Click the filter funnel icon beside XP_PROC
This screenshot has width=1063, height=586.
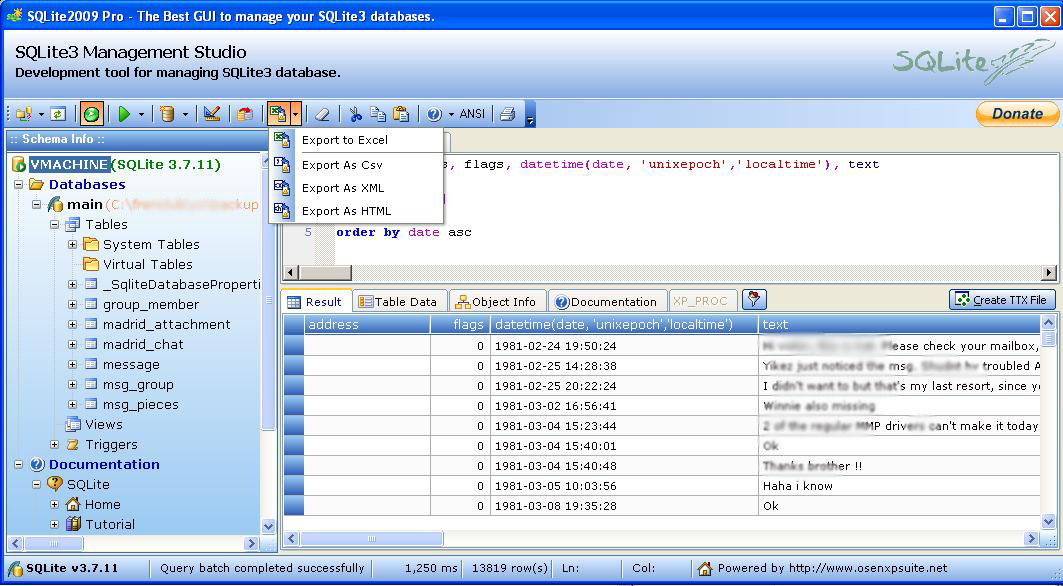point(754,299)
